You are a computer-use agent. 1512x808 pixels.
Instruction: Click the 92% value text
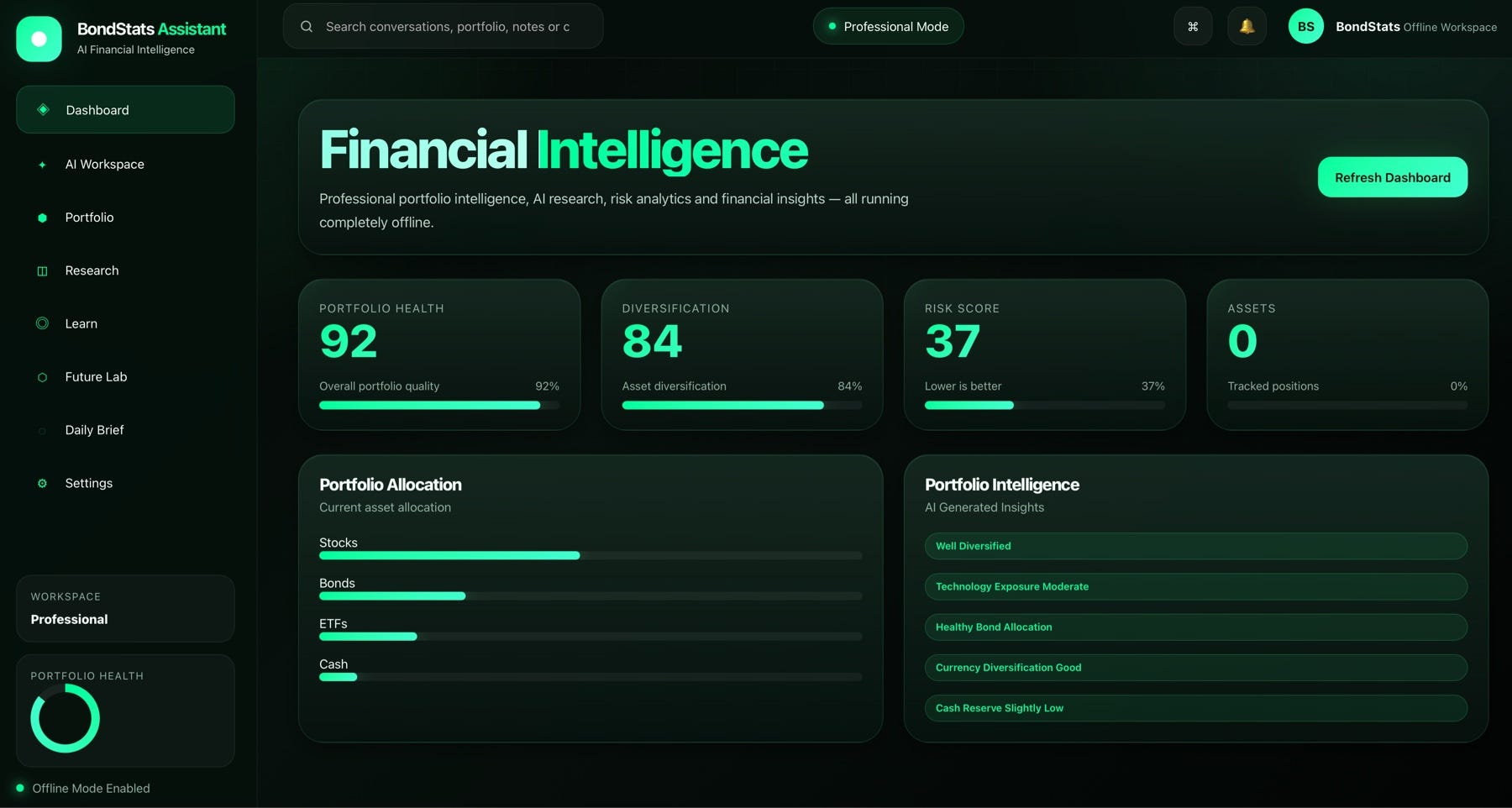tap(547, 386)
